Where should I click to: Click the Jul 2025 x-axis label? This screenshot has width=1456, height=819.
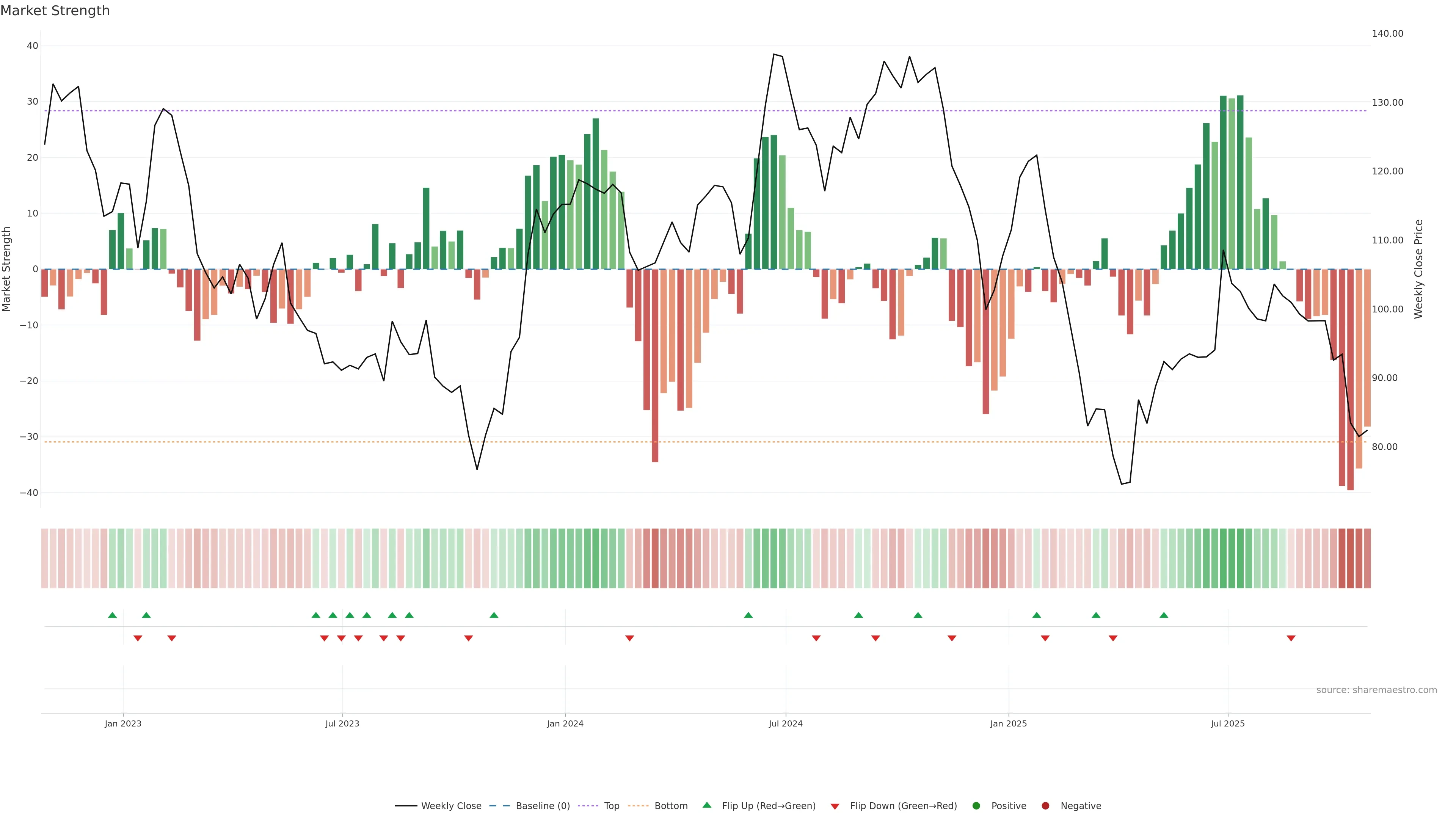[x=1228, y=723]
